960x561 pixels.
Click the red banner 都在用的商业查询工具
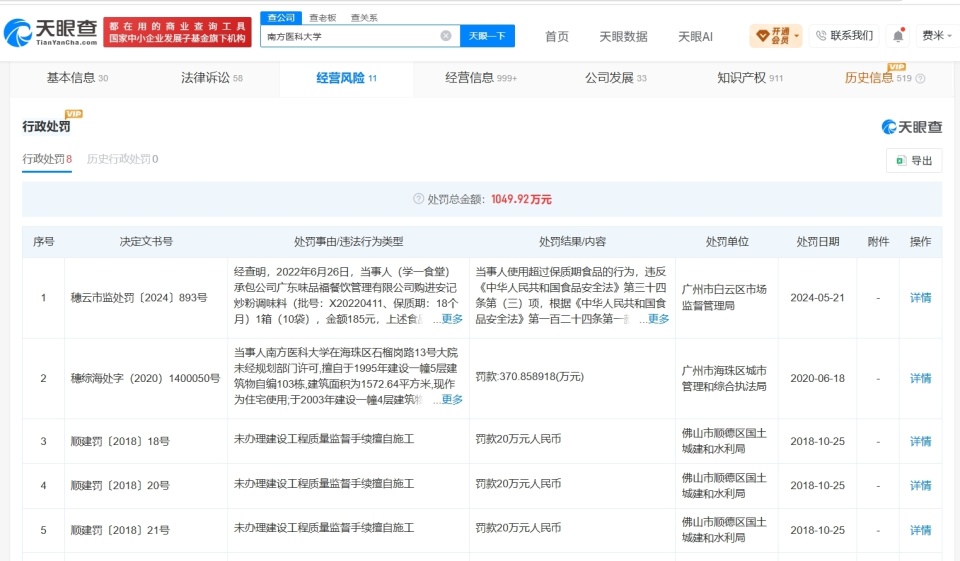coord(178,32)
